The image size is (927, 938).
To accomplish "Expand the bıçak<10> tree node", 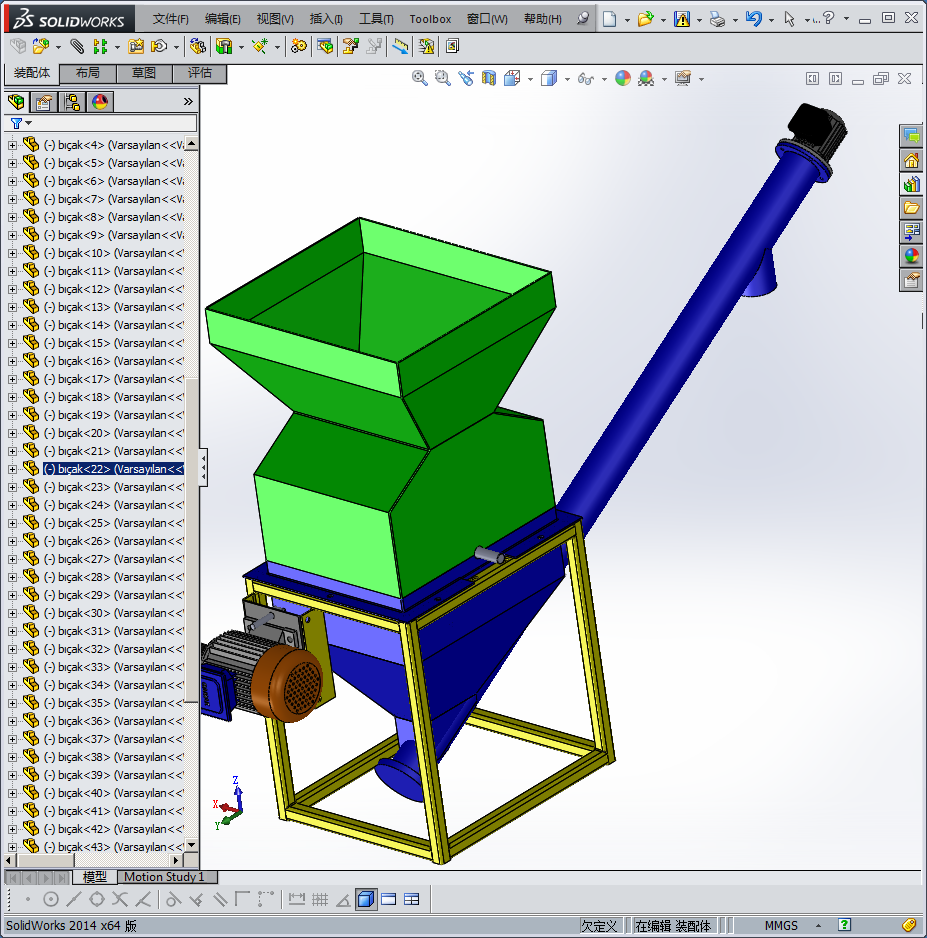I will point(12,253).
